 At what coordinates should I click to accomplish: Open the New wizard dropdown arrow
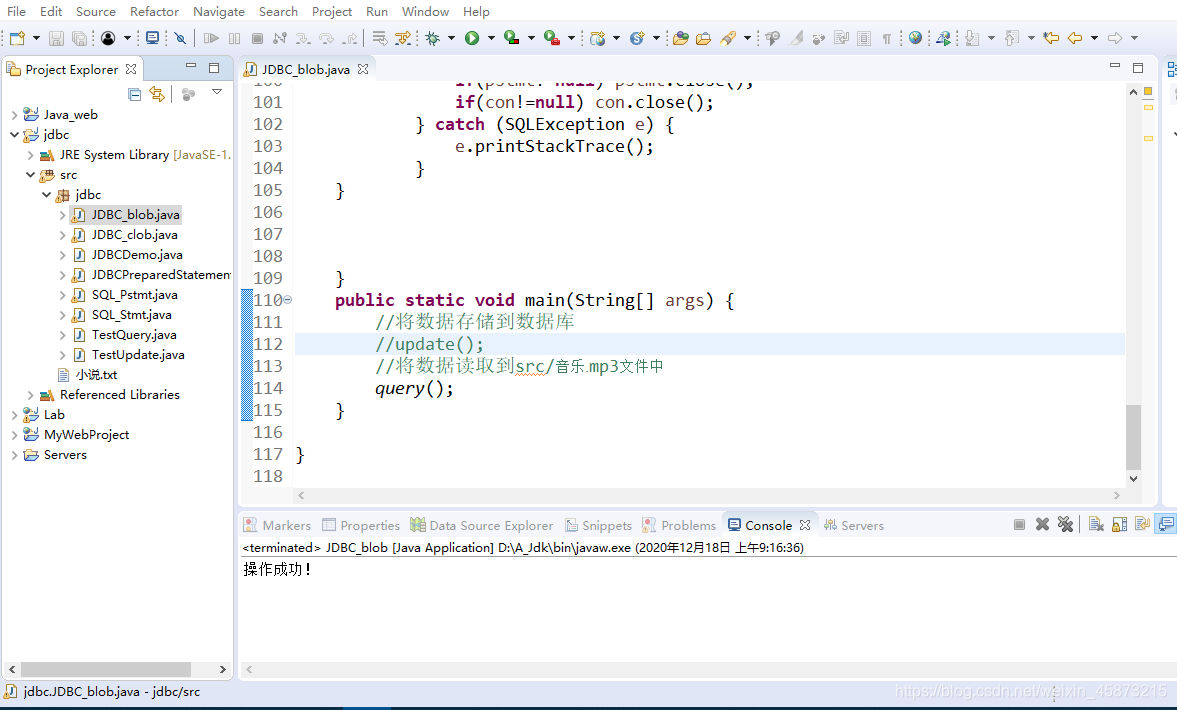[x=35, y=38]
